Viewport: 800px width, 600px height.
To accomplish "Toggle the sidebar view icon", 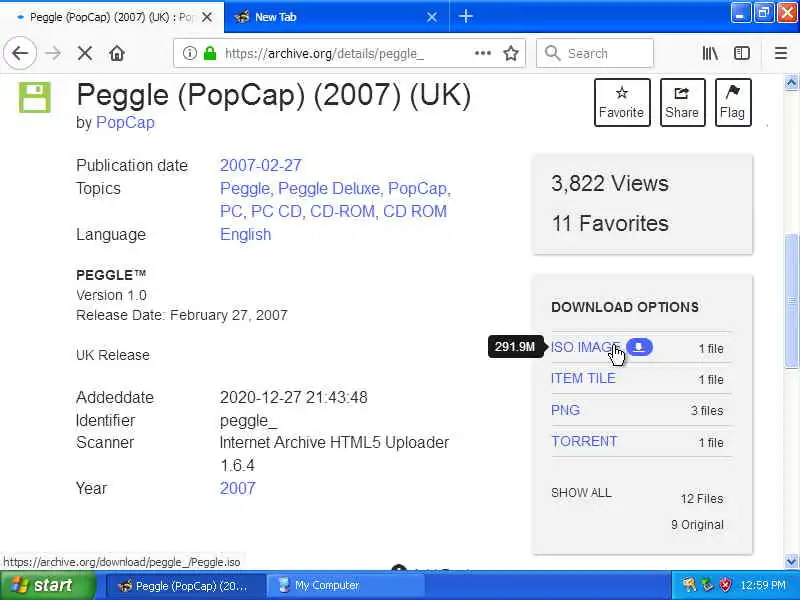I will click(742, 53).
